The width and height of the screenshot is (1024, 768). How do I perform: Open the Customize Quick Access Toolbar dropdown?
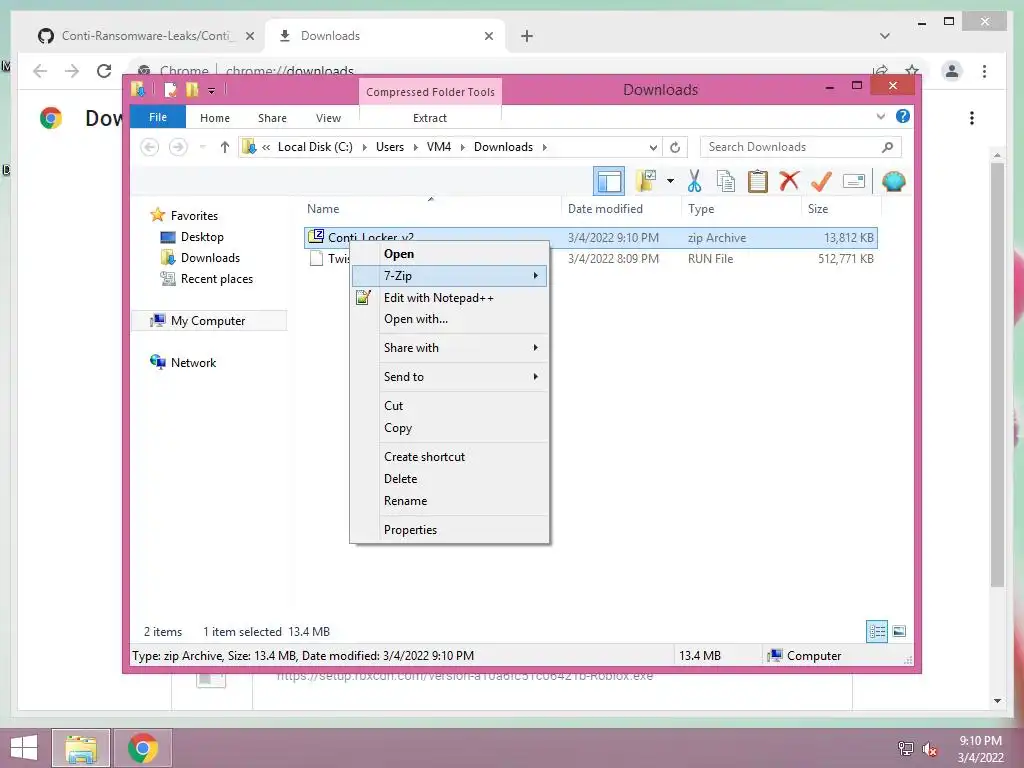click(x=211, y=91)
